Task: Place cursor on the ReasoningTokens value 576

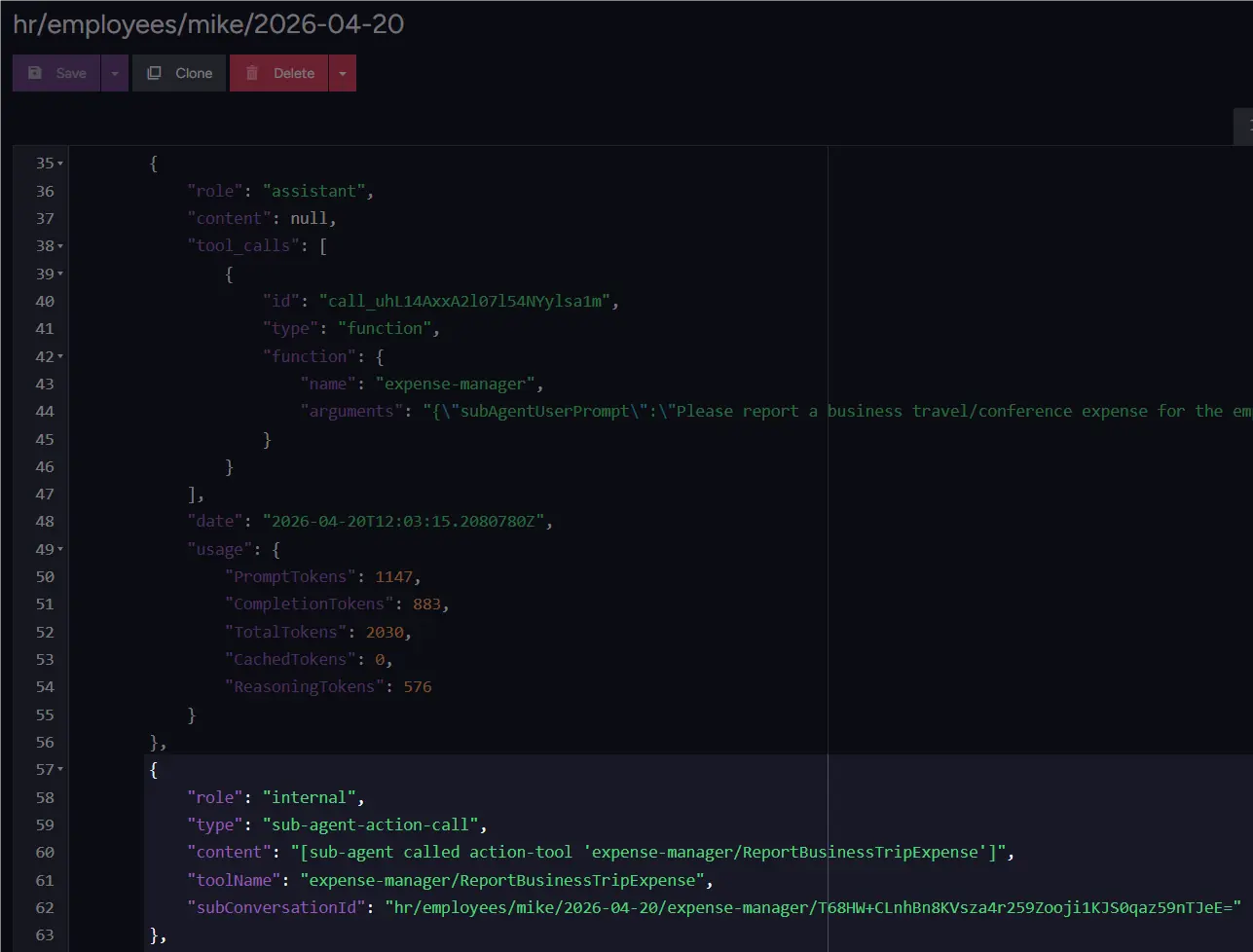Action: (417, 687)
